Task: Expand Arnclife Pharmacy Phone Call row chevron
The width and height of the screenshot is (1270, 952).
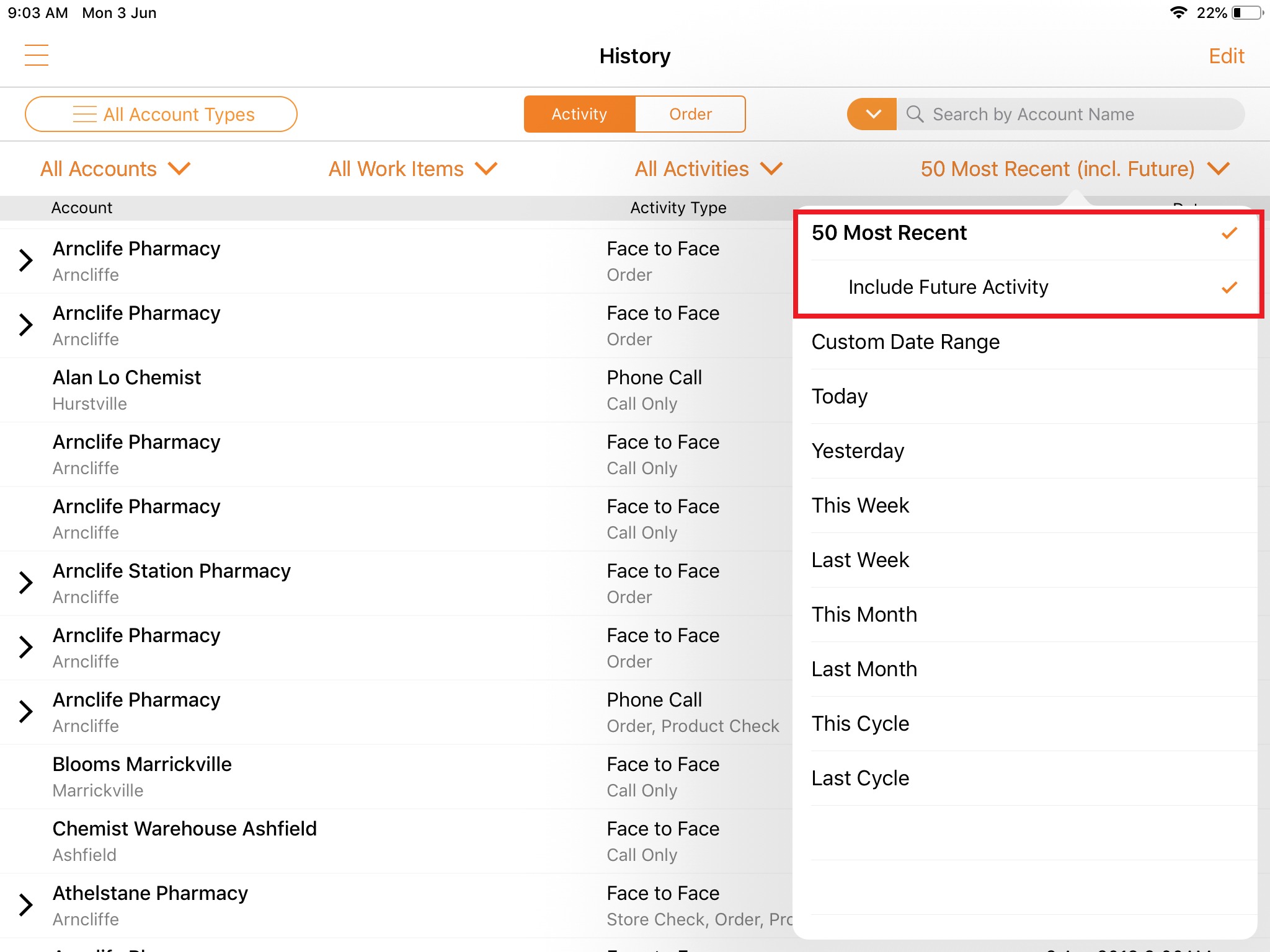Action: click(x=26, y=712)
